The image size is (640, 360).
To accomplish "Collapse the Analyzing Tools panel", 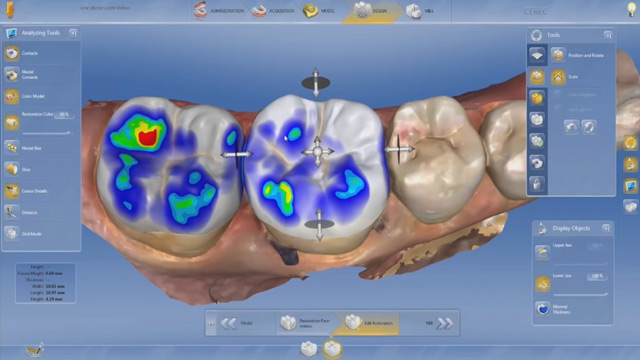I will 73,33.
